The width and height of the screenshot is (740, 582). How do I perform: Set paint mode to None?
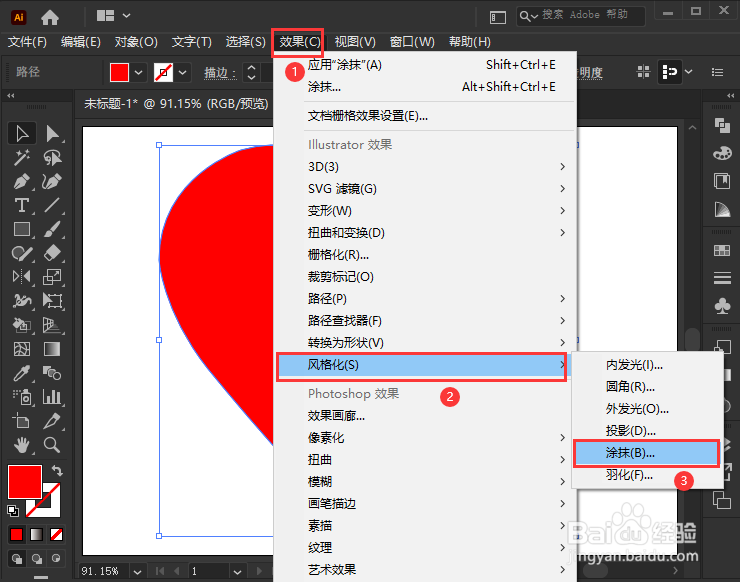(x=56, y=534)
